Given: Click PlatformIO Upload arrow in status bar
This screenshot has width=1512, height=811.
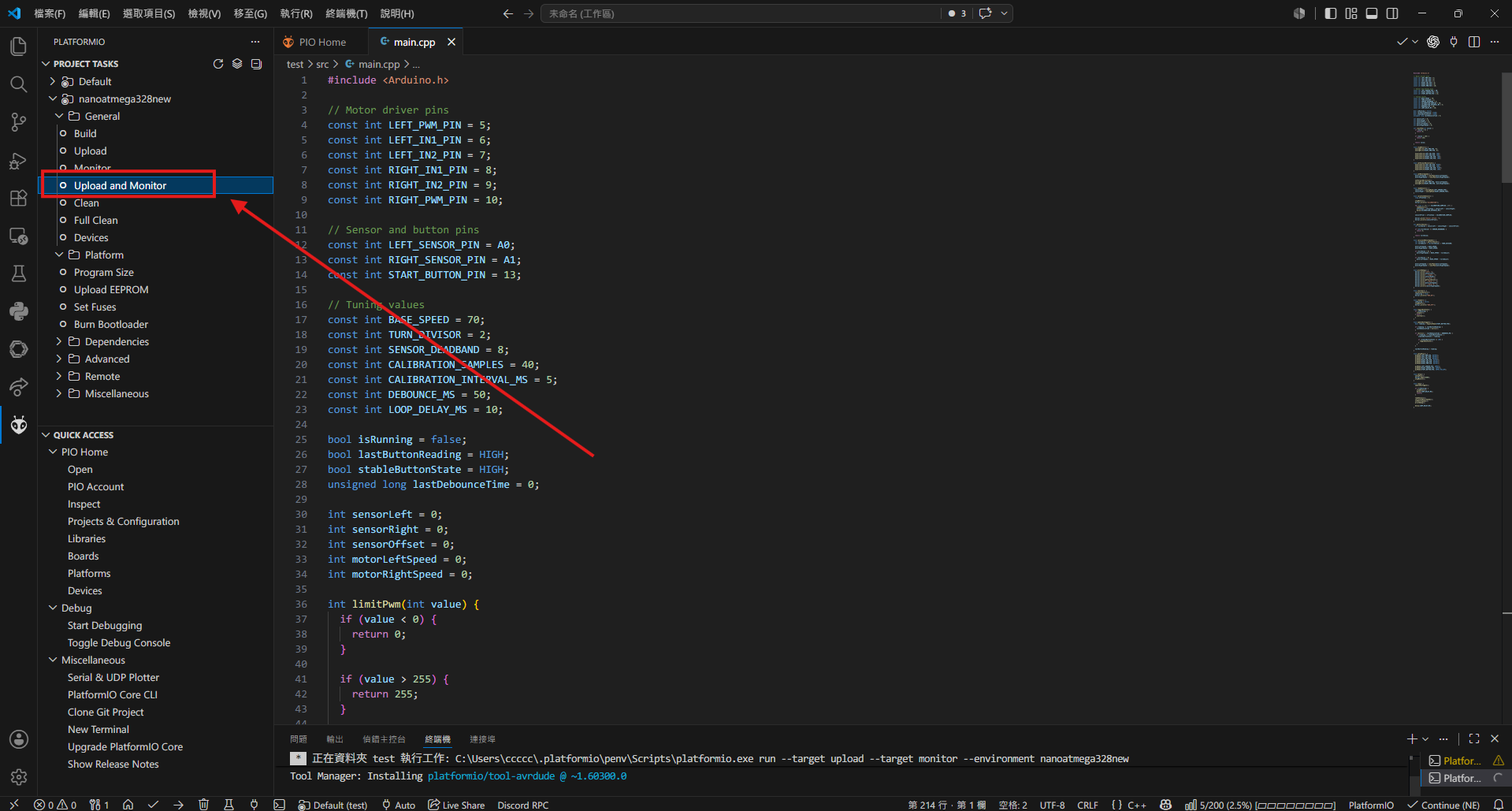Looking at the screenshot, I should (x=178, y=805).
